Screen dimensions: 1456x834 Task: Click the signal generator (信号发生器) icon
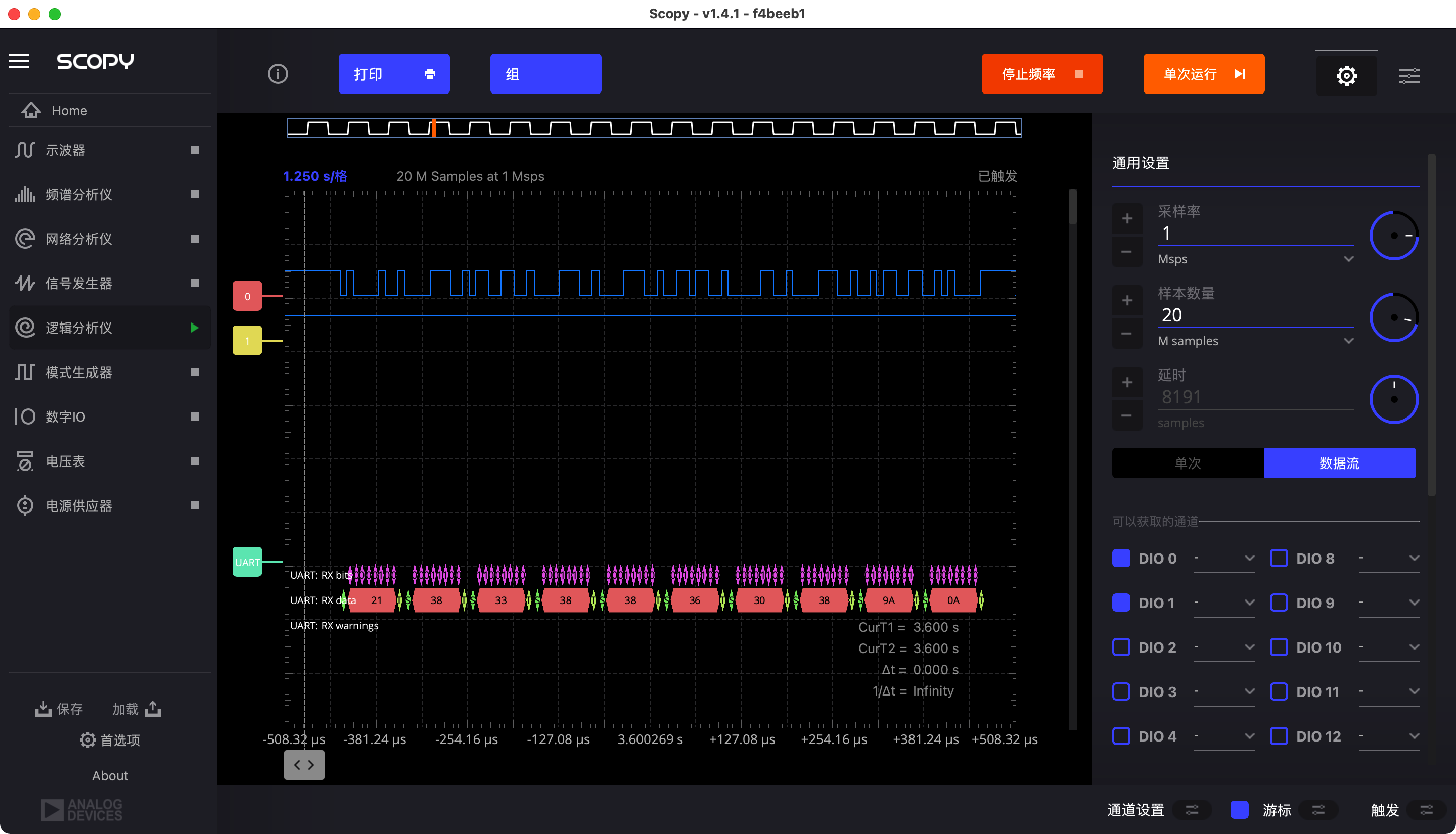pos(25,283)
